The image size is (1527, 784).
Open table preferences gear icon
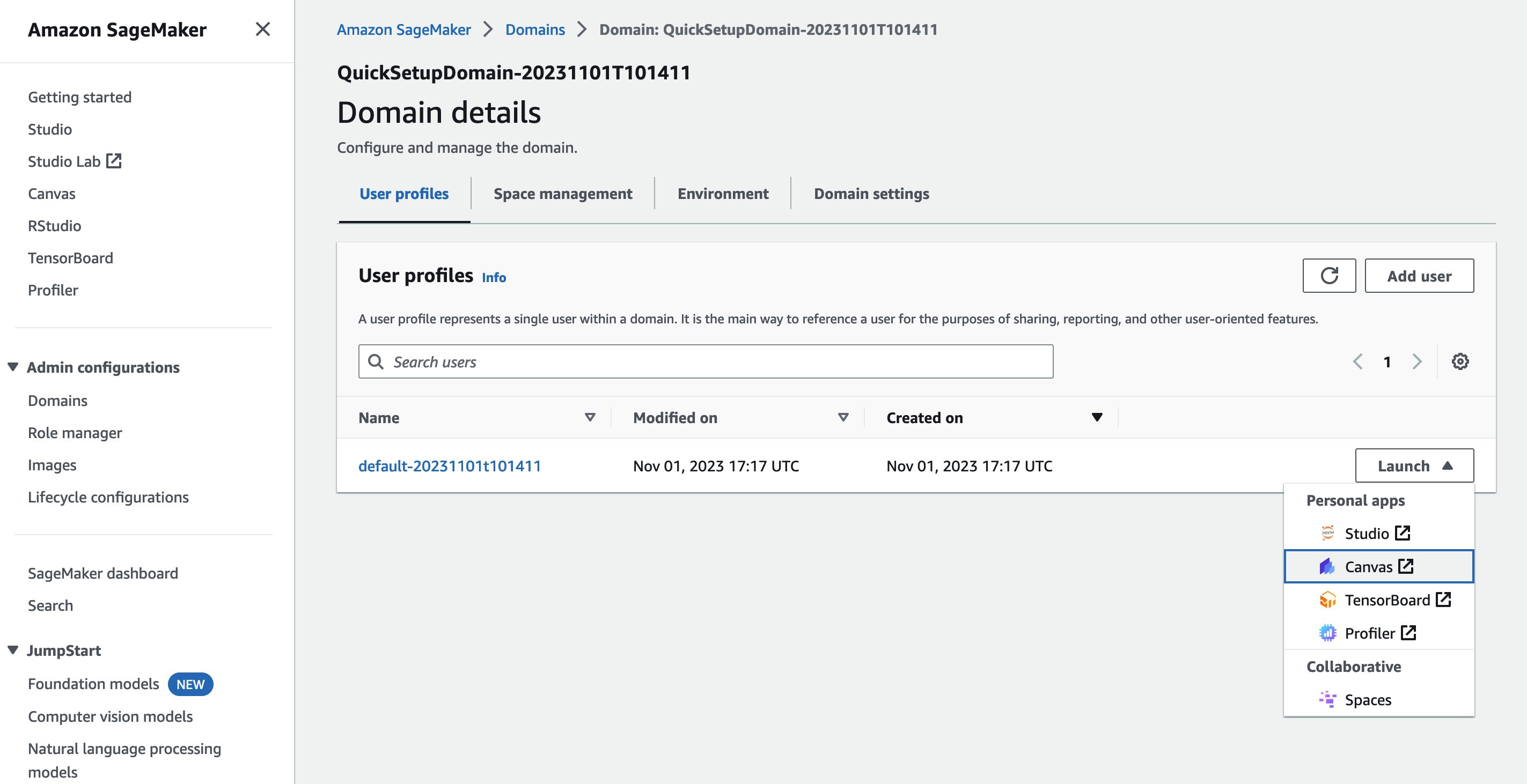[1460, 361]
